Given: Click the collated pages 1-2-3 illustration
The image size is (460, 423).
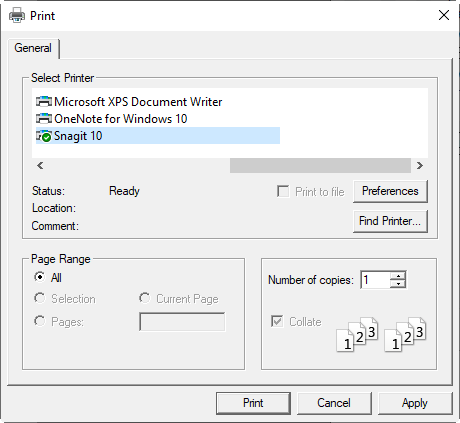Looking at the screenshot, I should [x=381, y=334].
